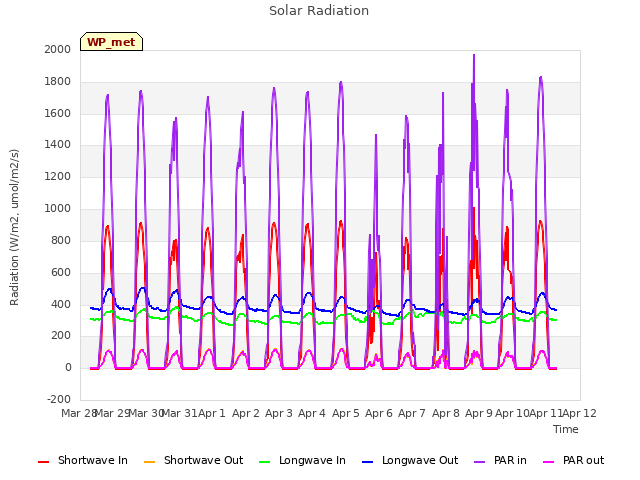
Task: Toggle the Longwave Out legend entry
Action: click(x=410, y=460)
